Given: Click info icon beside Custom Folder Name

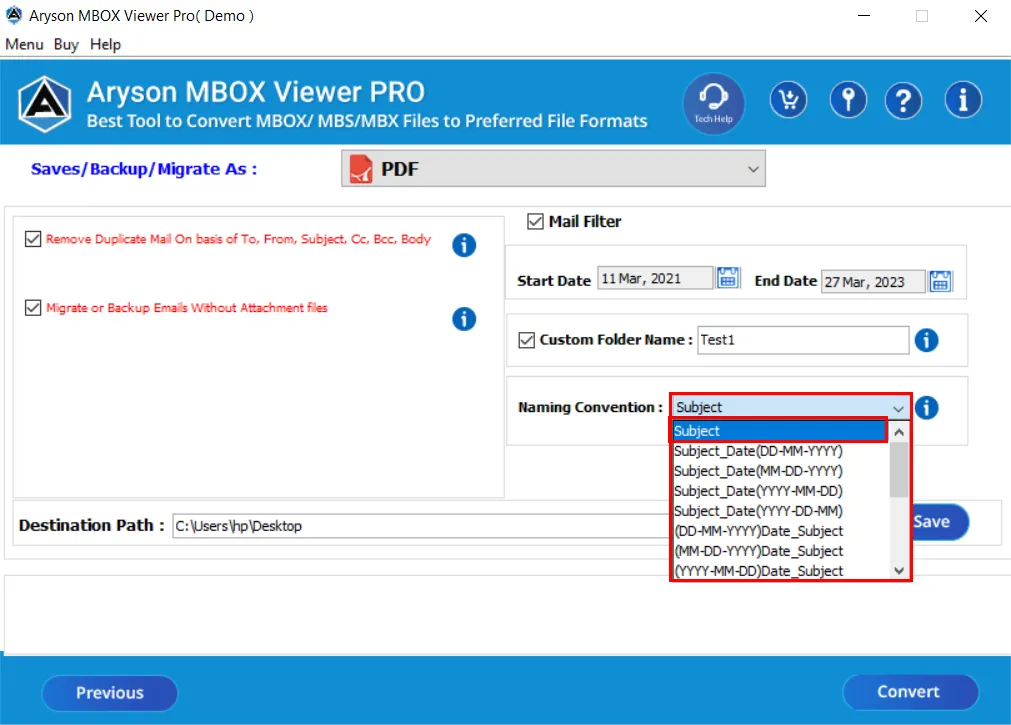Looking at the screenshot, I should [x=927, y=340].
